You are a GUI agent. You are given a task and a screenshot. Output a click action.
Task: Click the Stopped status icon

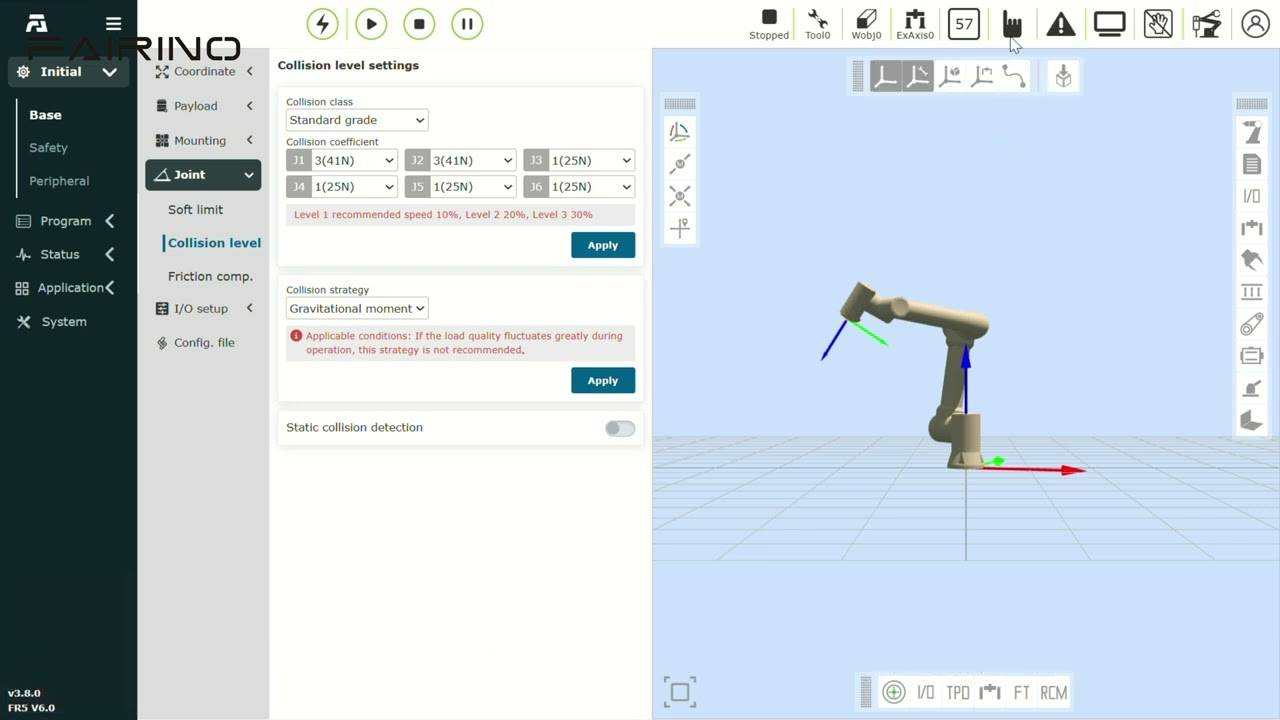(769, 24)
